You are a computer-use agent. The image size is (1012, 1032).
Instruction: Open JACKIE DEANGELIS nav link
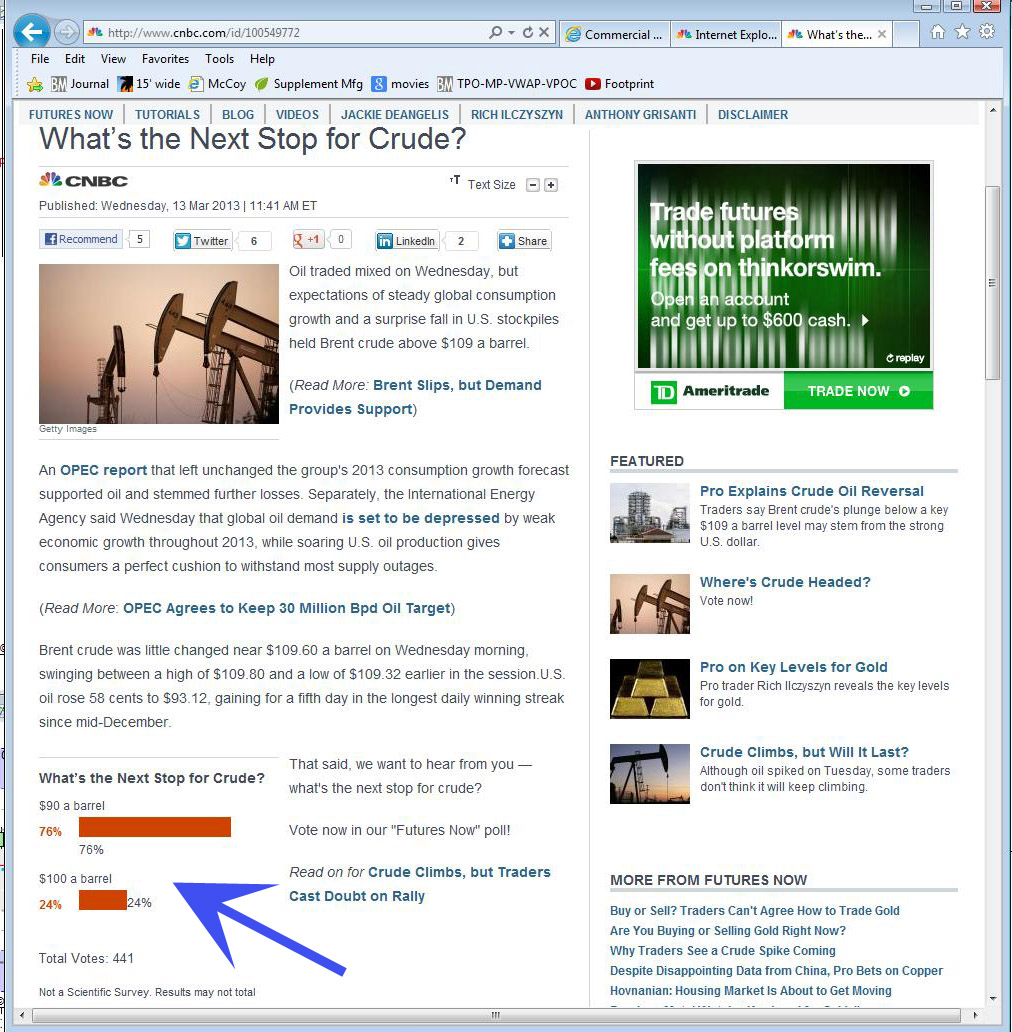coord(395,115)
